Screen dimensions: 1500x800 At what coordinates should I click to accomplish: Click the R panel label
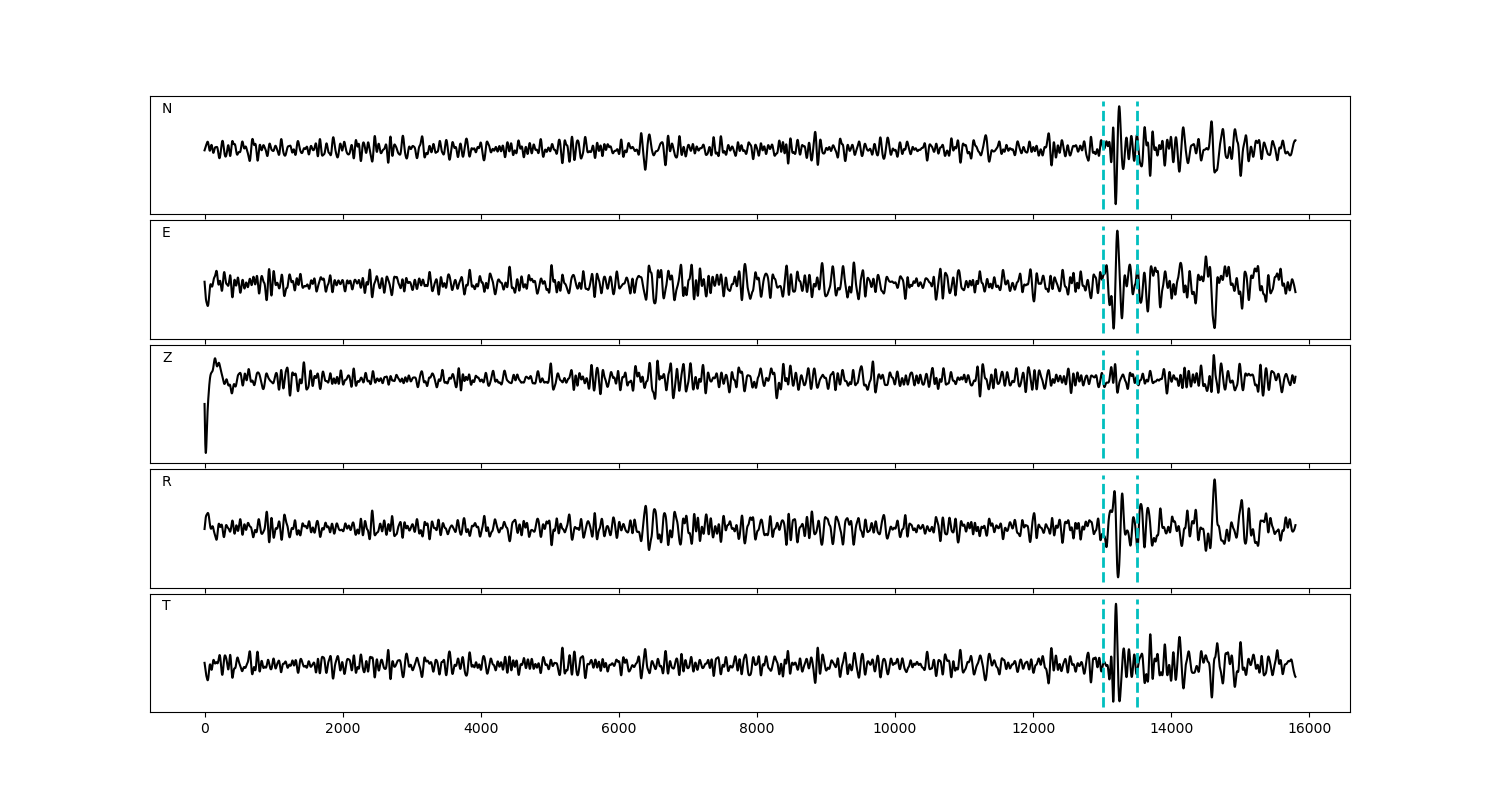pos(167,482)
